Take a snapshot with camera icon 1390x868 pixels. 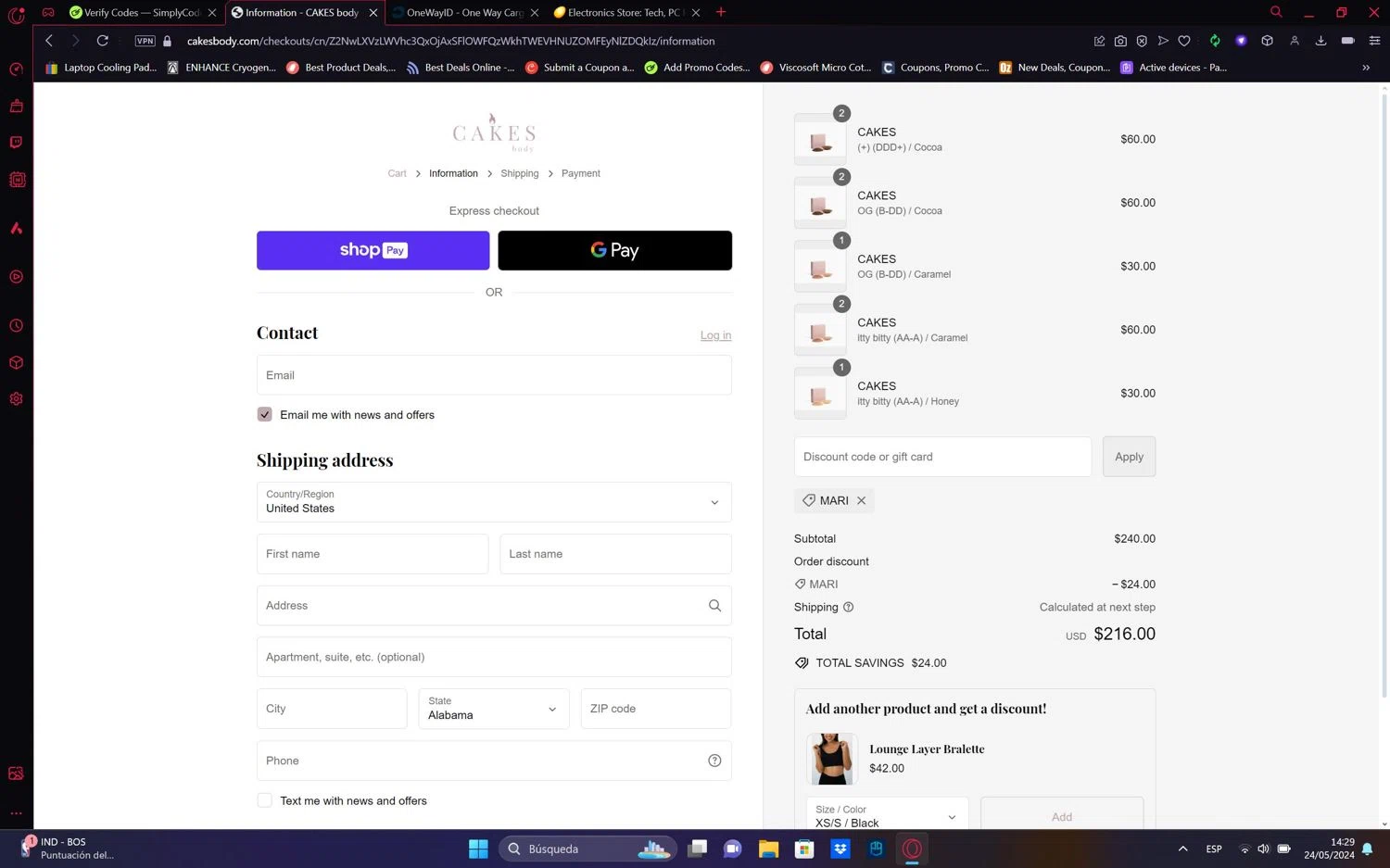point(1120,41)
